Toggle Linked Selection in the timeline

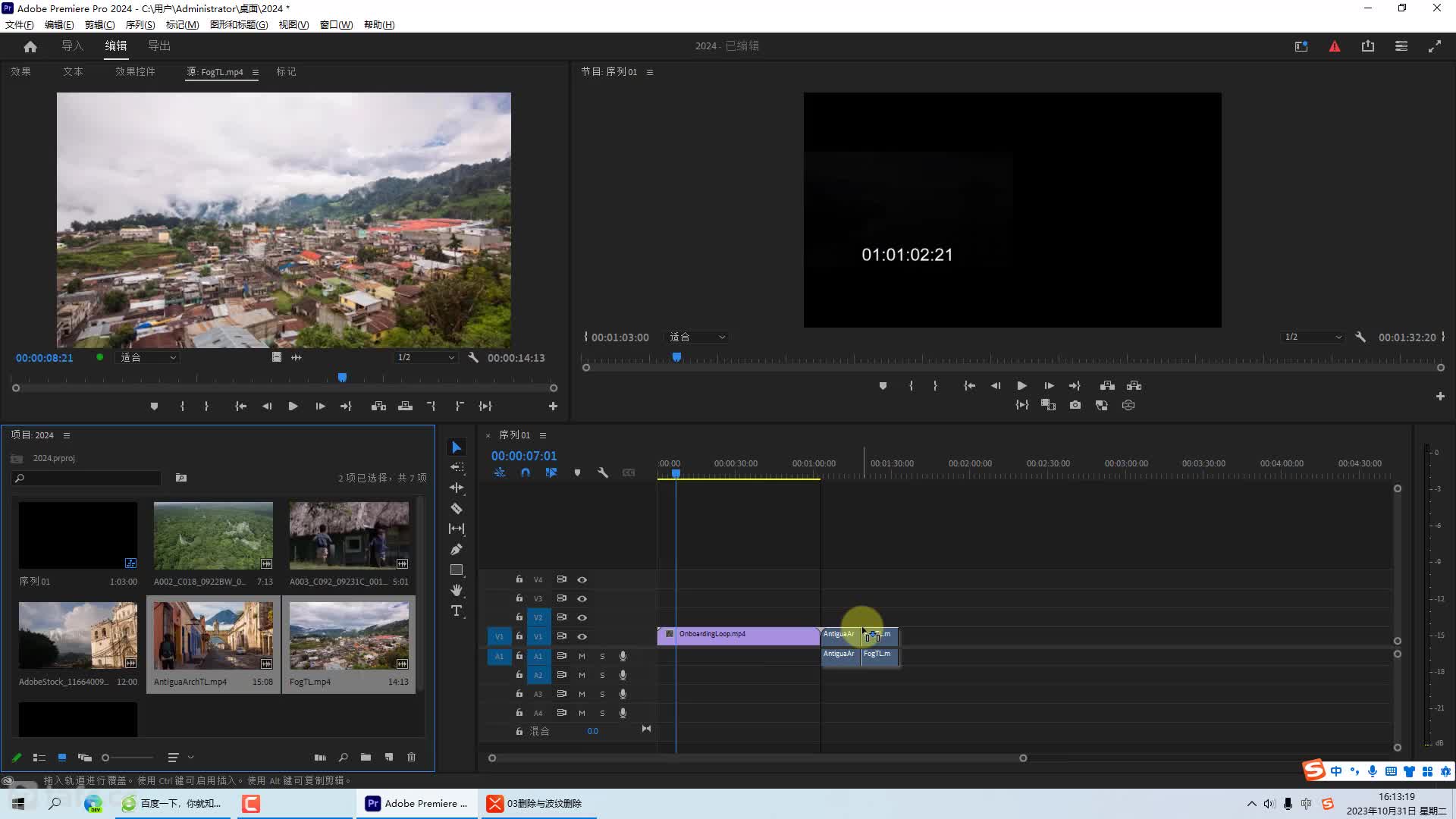coord(551,472)
